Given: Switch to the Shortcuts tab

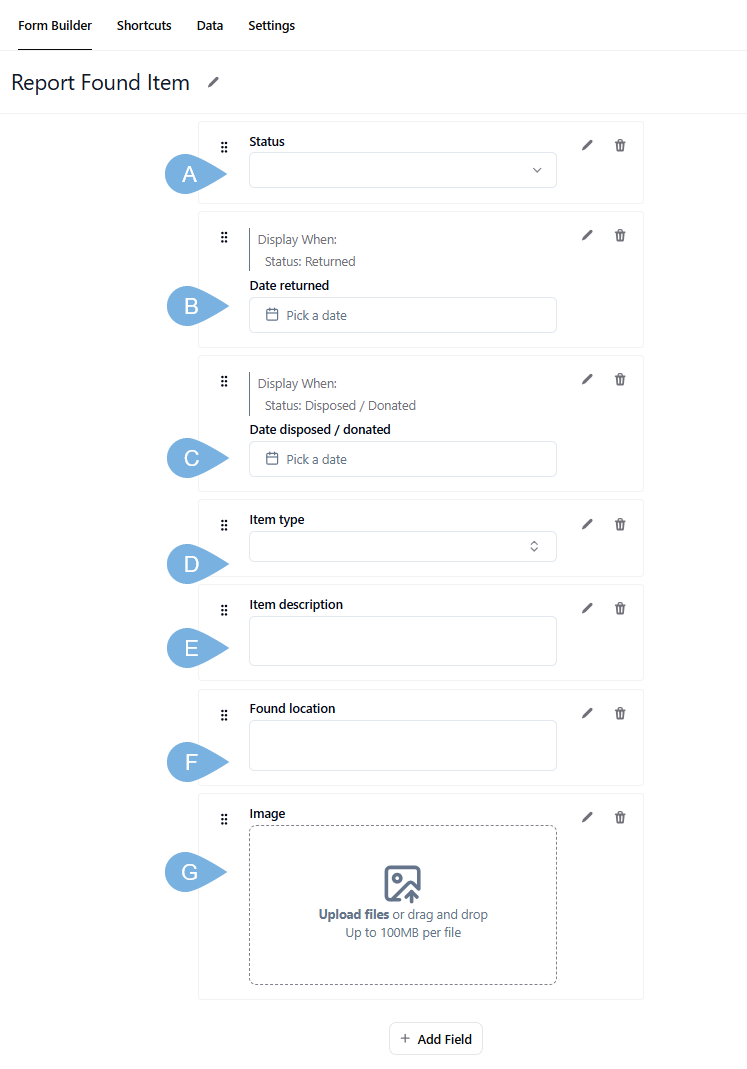Looking at the screenshot, I should [144, 25].
